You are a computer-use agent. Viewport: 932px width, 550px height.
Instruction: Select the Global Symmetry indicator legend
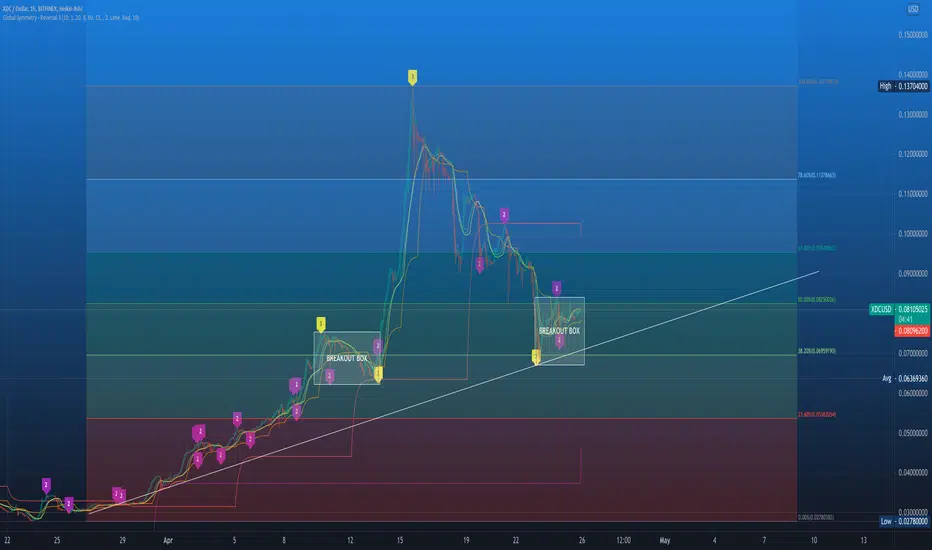[71, 18]
